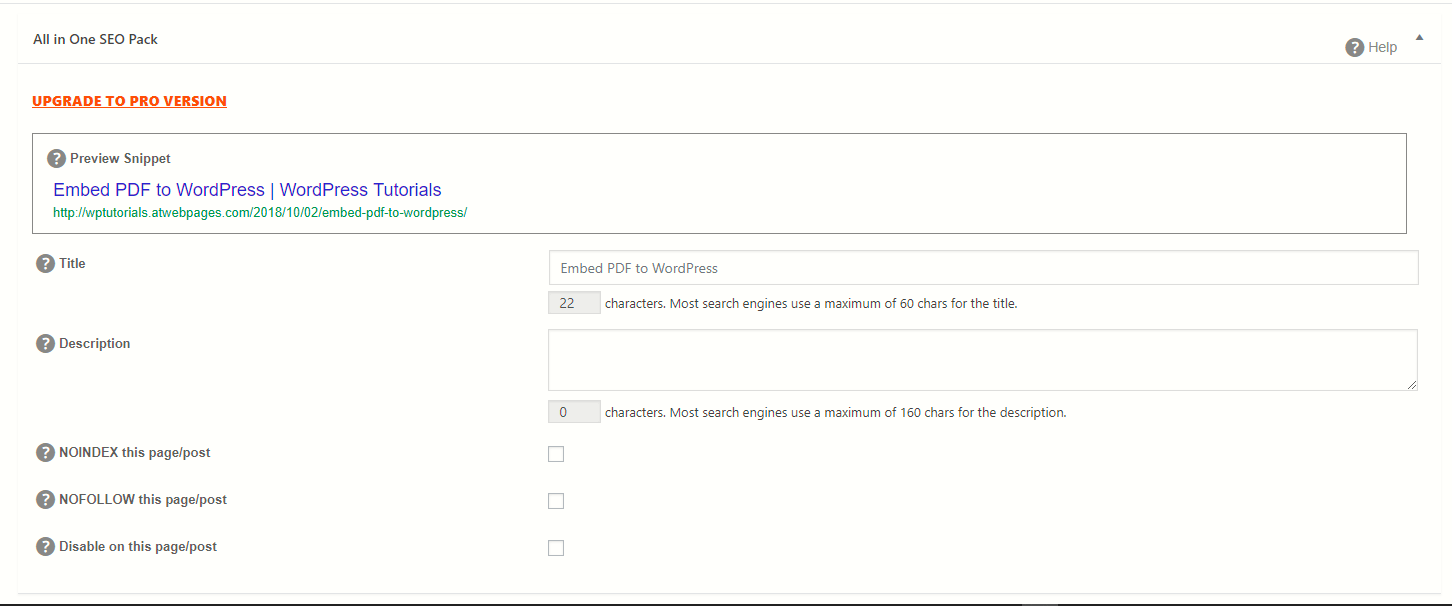1452x606 pixels.
Task: Tick the NOFOLLOW this page/post checkbox
Action: (x=556, y=501)
